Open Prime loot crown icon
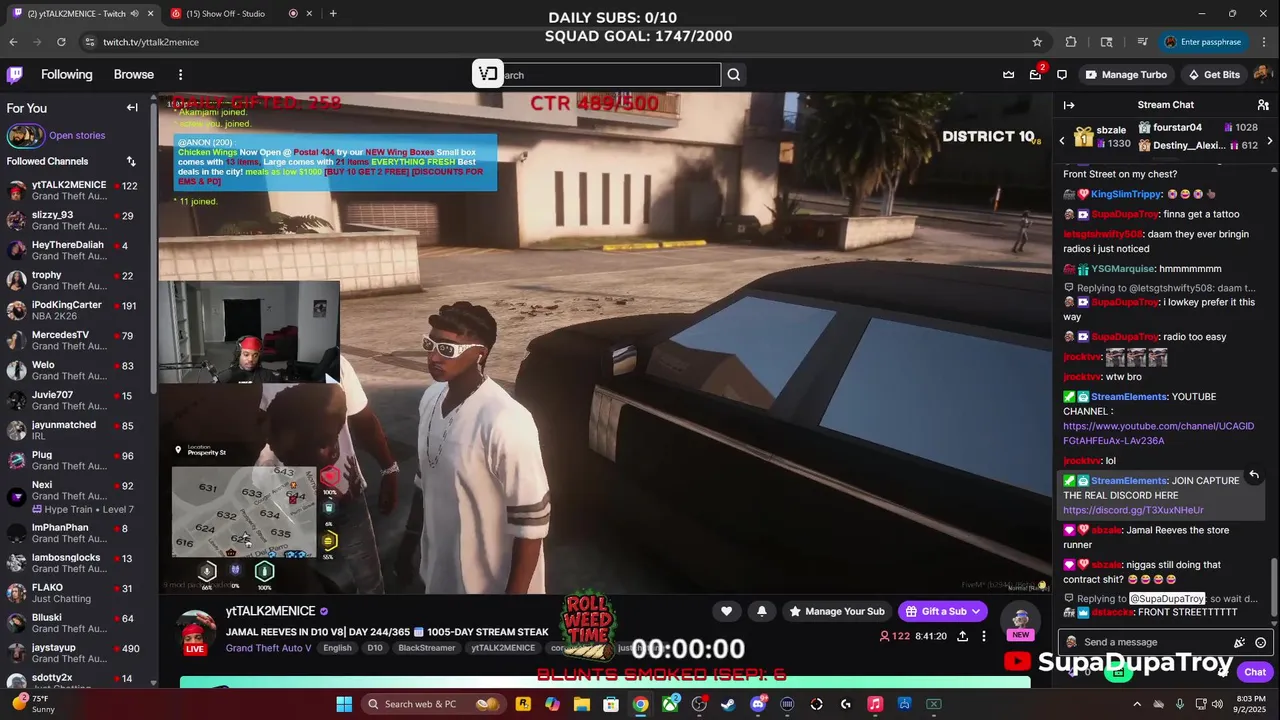The image size is (1280, 720). [1009, 75]
